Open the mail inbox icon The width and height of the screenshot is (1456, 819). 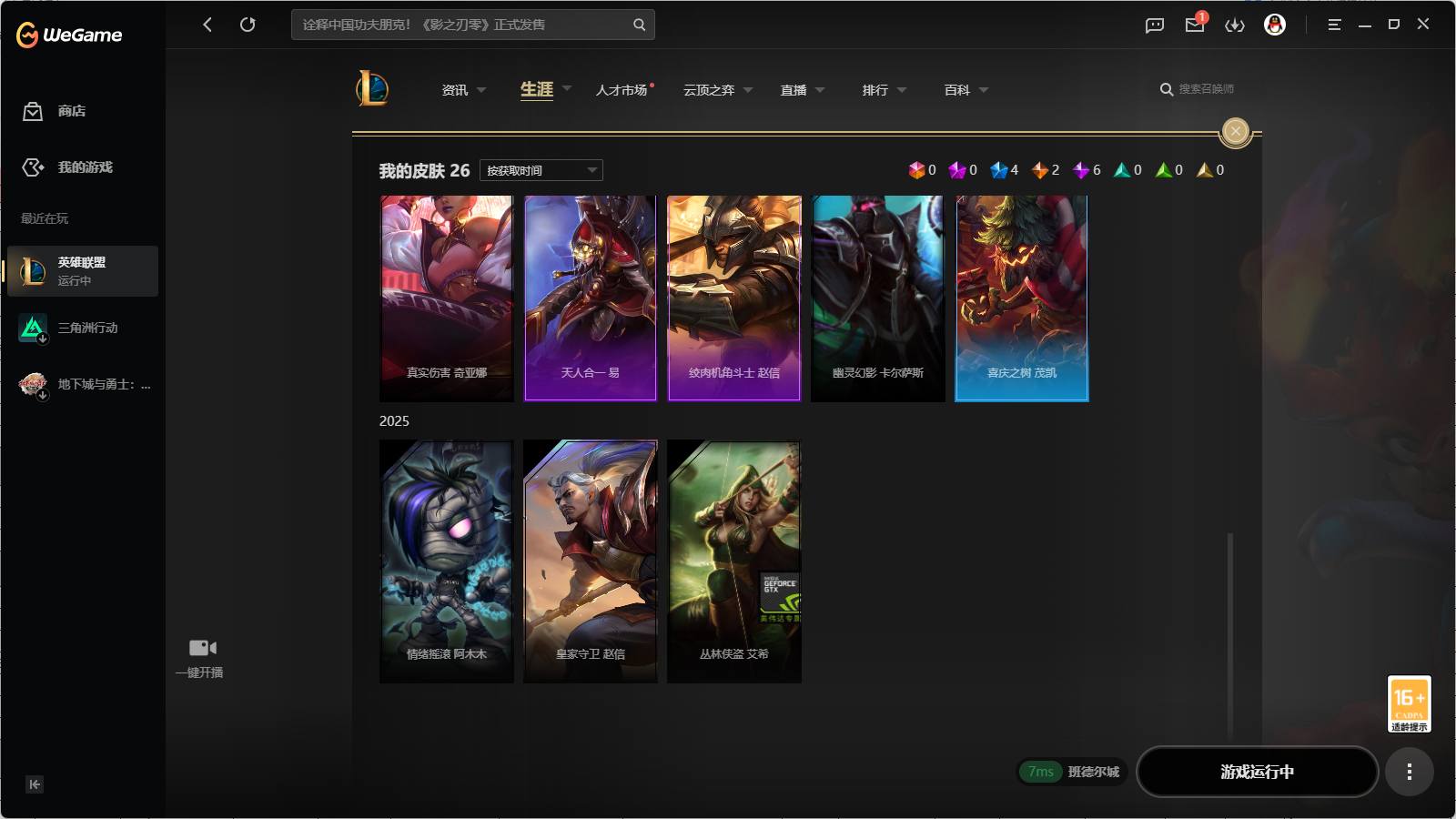(1195, 25)
